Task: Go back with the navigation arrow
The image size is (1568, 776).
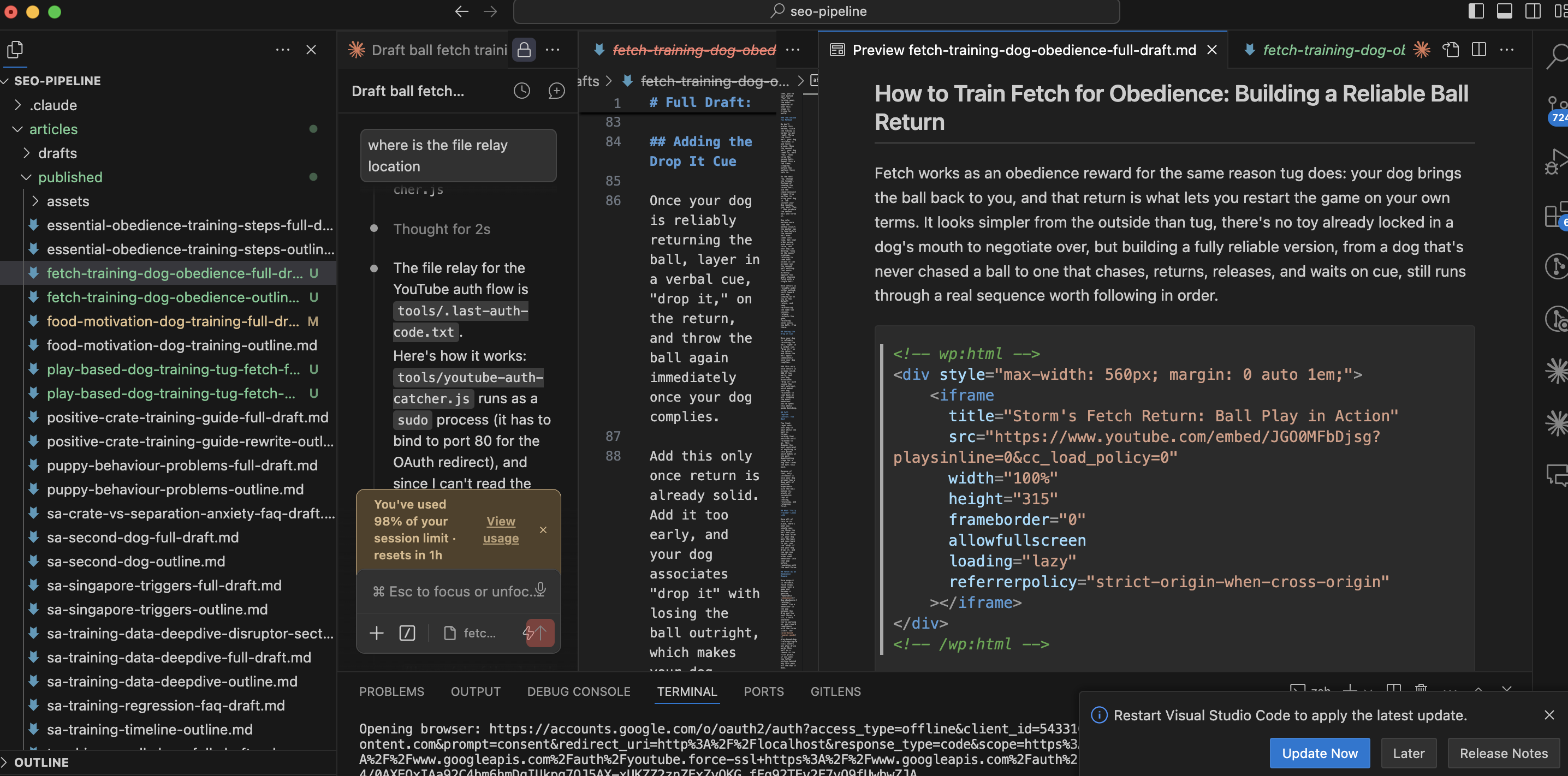Action: pyautogui.click(x=461, y=11)
